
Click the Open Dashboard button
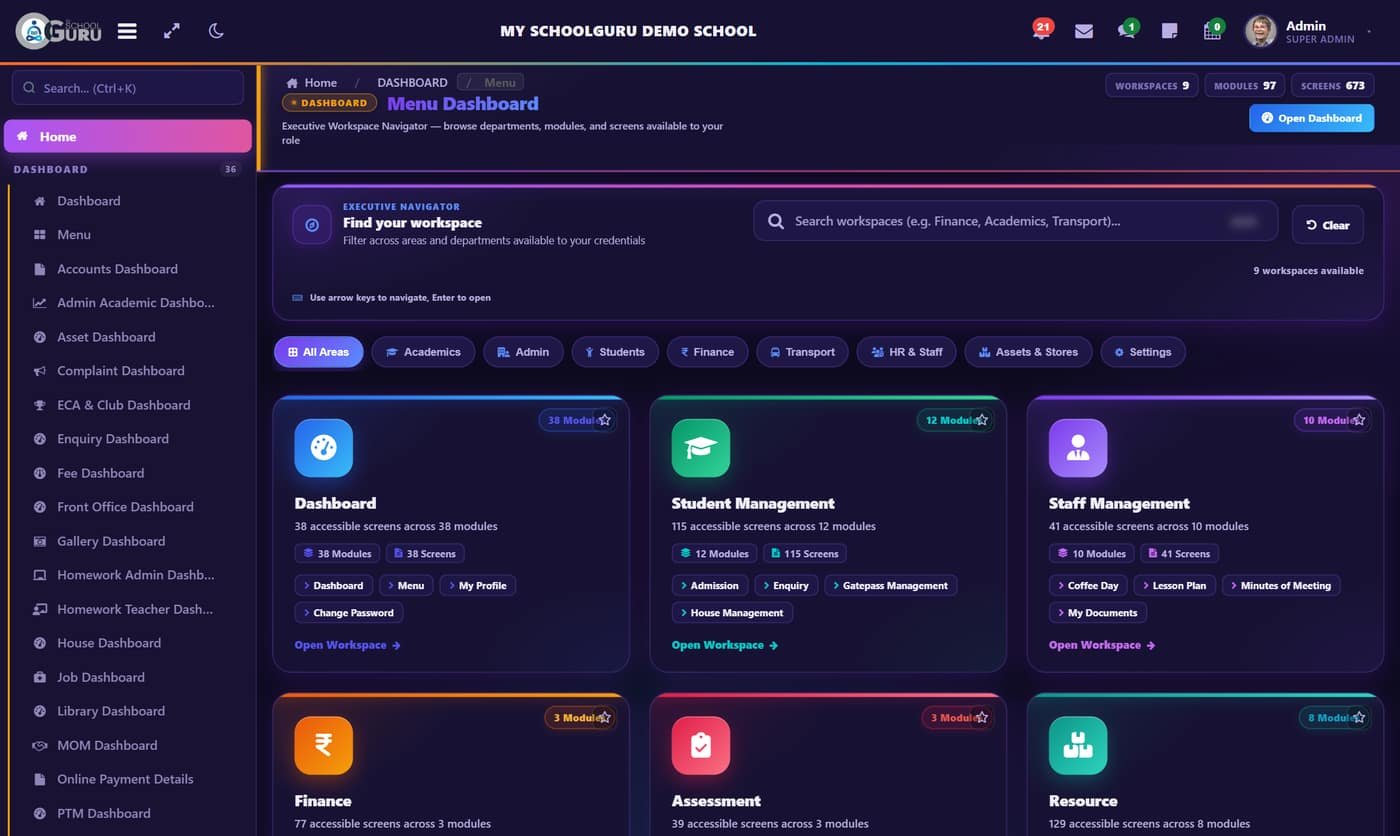(1311, 118)
